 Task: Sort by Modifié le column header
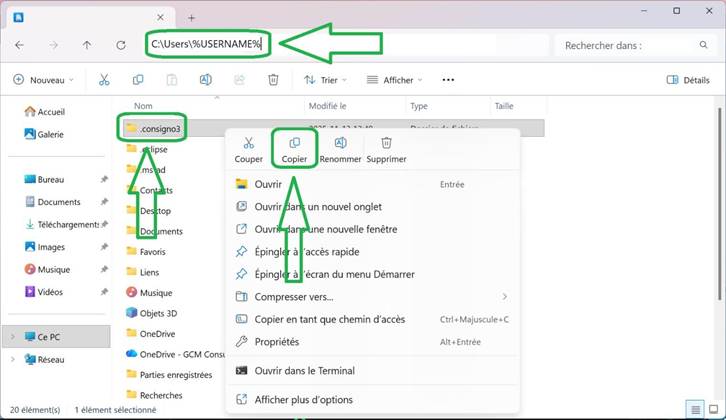327,106
